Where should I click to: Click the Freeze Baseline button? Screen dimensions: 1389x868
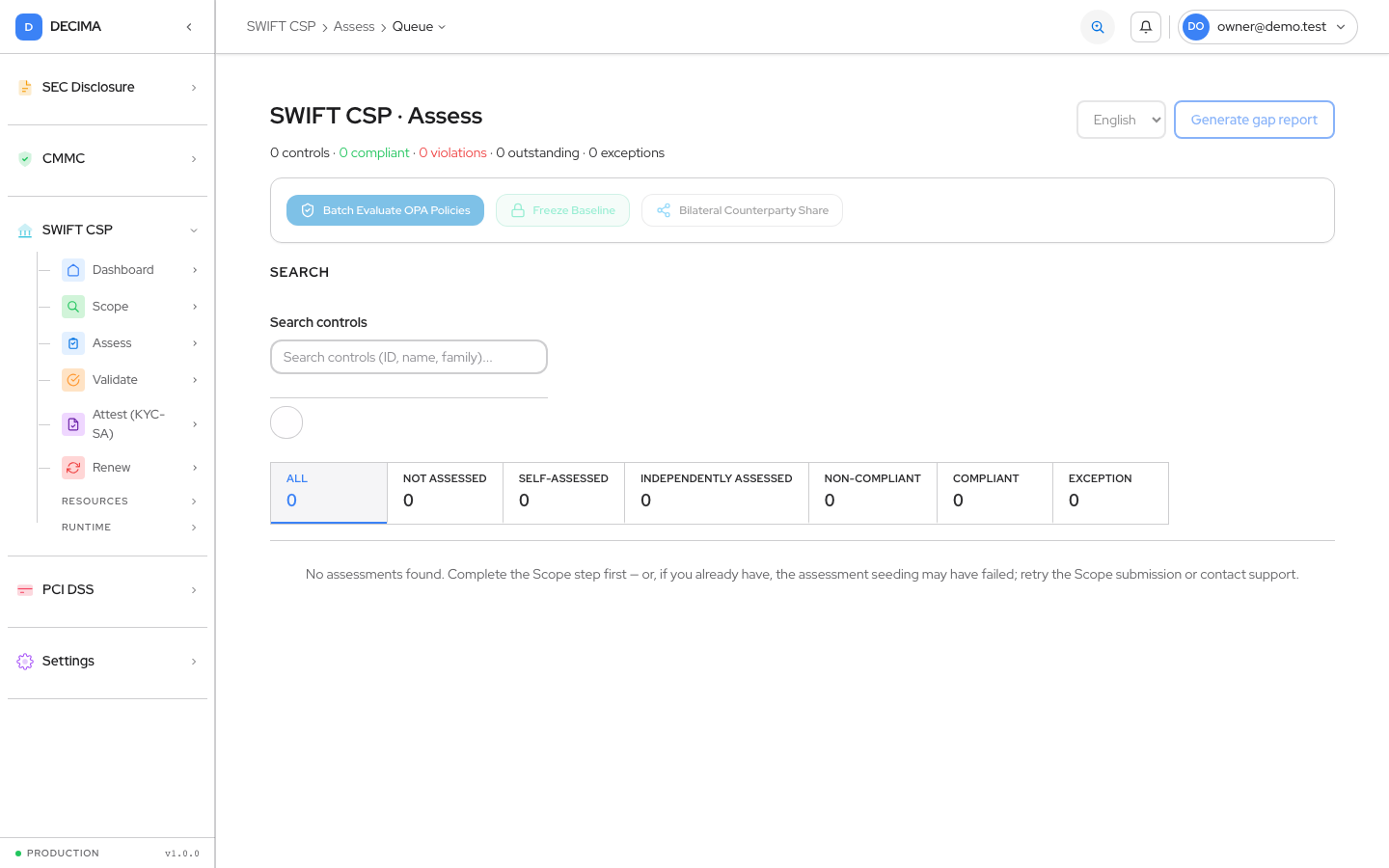pyautogui.click(x=562, y=210)
